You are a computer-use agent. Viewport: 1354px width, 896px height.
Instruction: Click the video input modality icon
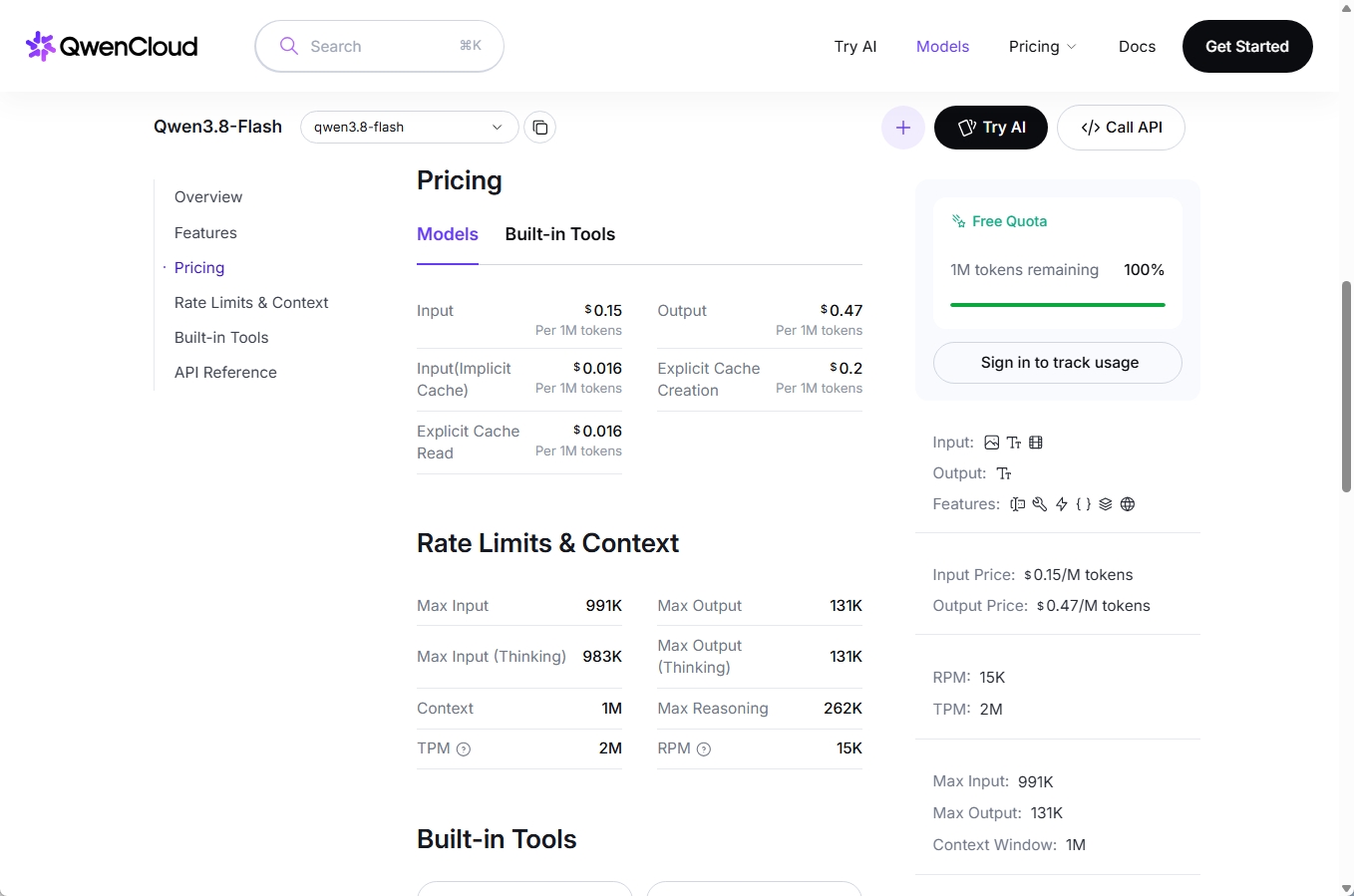point(1036,443)
